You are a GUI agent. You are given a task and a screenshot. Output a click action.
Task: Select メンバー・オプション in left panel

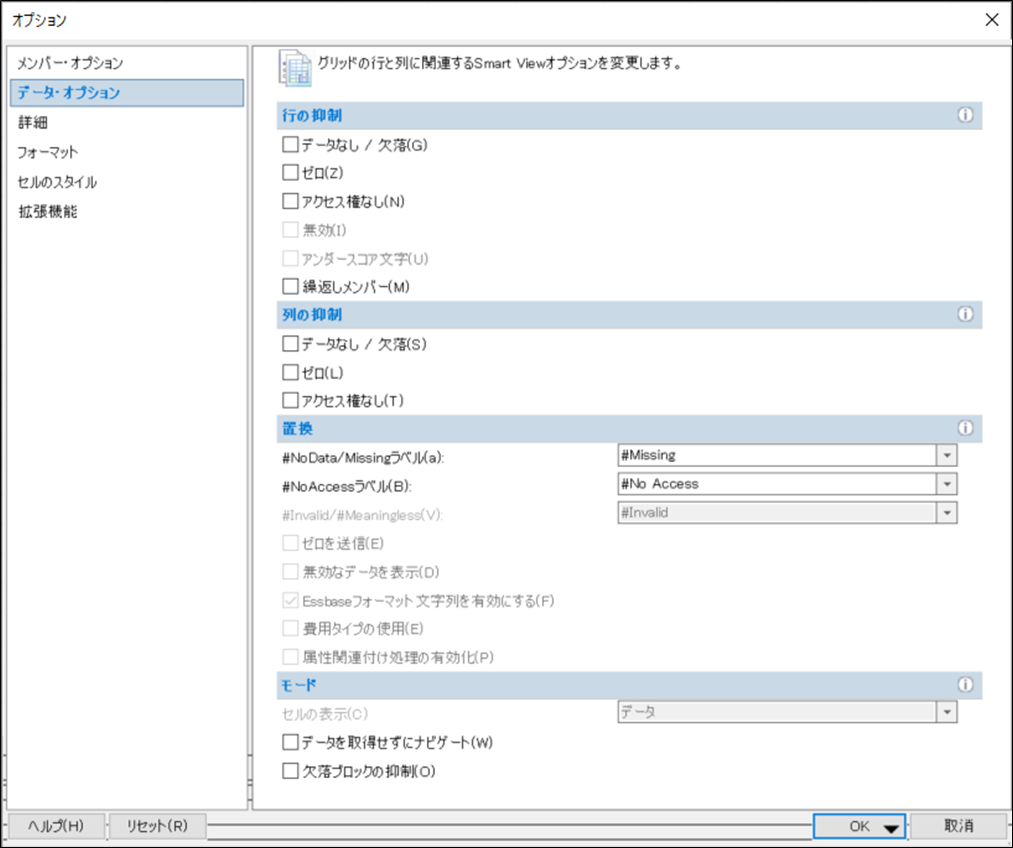pyautogui.click(x=70, y=63)
